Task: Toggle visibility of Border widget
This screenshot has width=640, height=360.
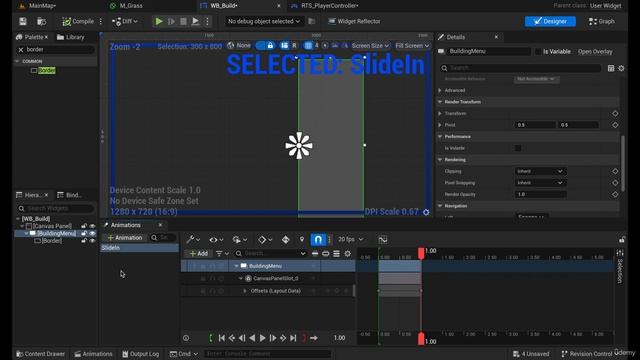Action: (x=92, y=241)
